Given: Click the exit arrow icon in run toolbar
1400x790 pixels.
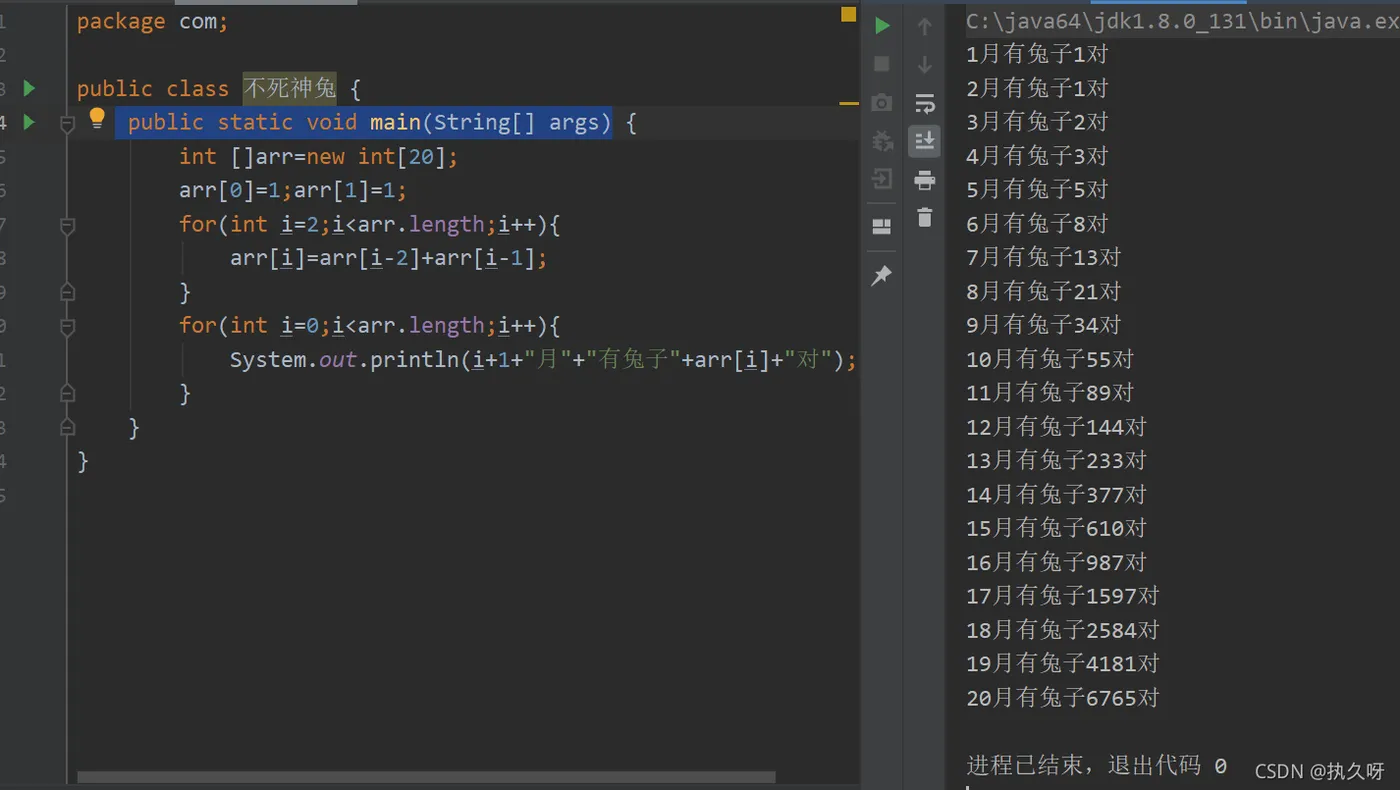Looking at the screenshot, I should pos(882,179).
